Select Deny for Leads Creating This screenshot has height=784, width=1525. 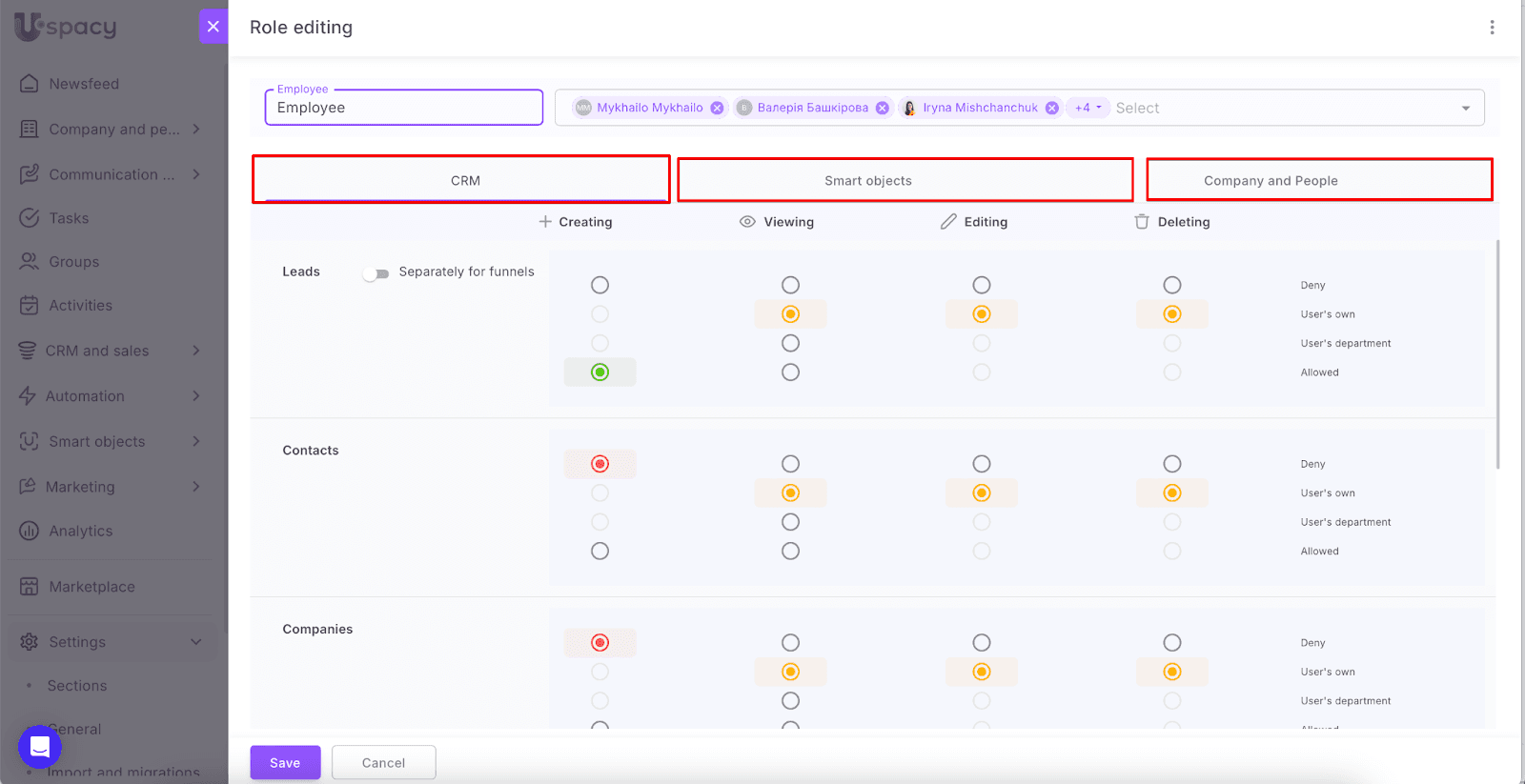tap(600, 285)
